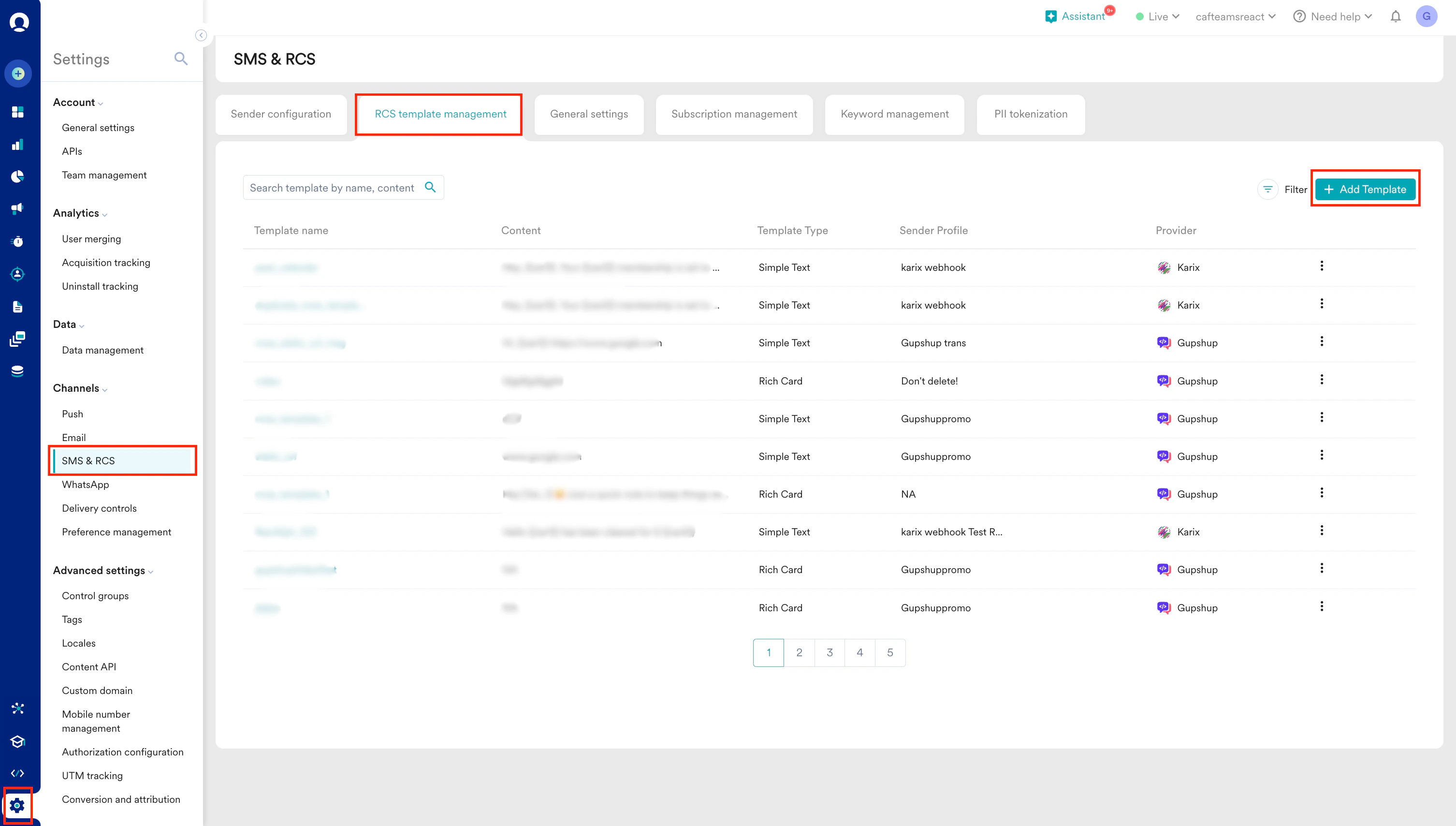The image size is (1456, 826).
Task: Open the Keyword management tab
Action: coord(894,114)
